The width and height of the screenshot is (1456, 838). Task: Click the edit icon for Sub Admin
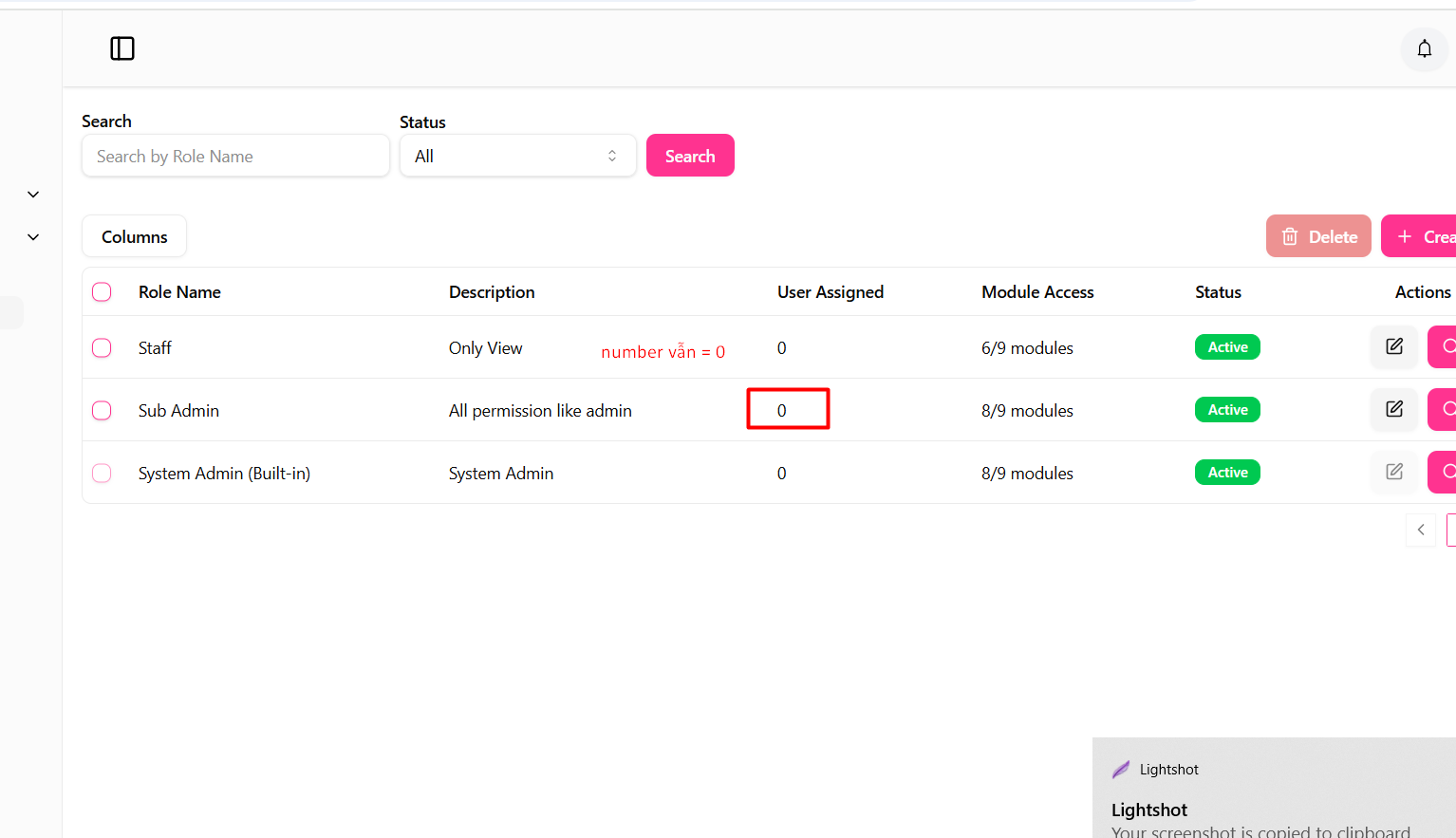[x=1393, y=410]
